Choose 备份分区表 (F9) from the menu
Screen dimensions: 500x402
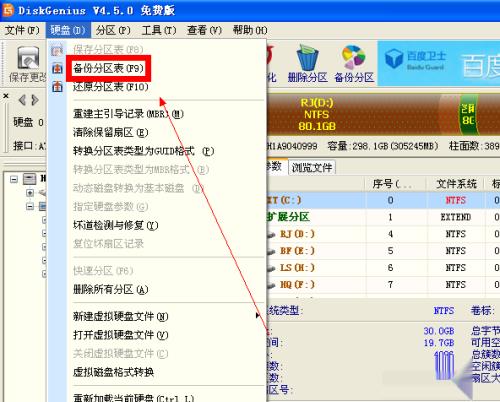coord(108,68)
